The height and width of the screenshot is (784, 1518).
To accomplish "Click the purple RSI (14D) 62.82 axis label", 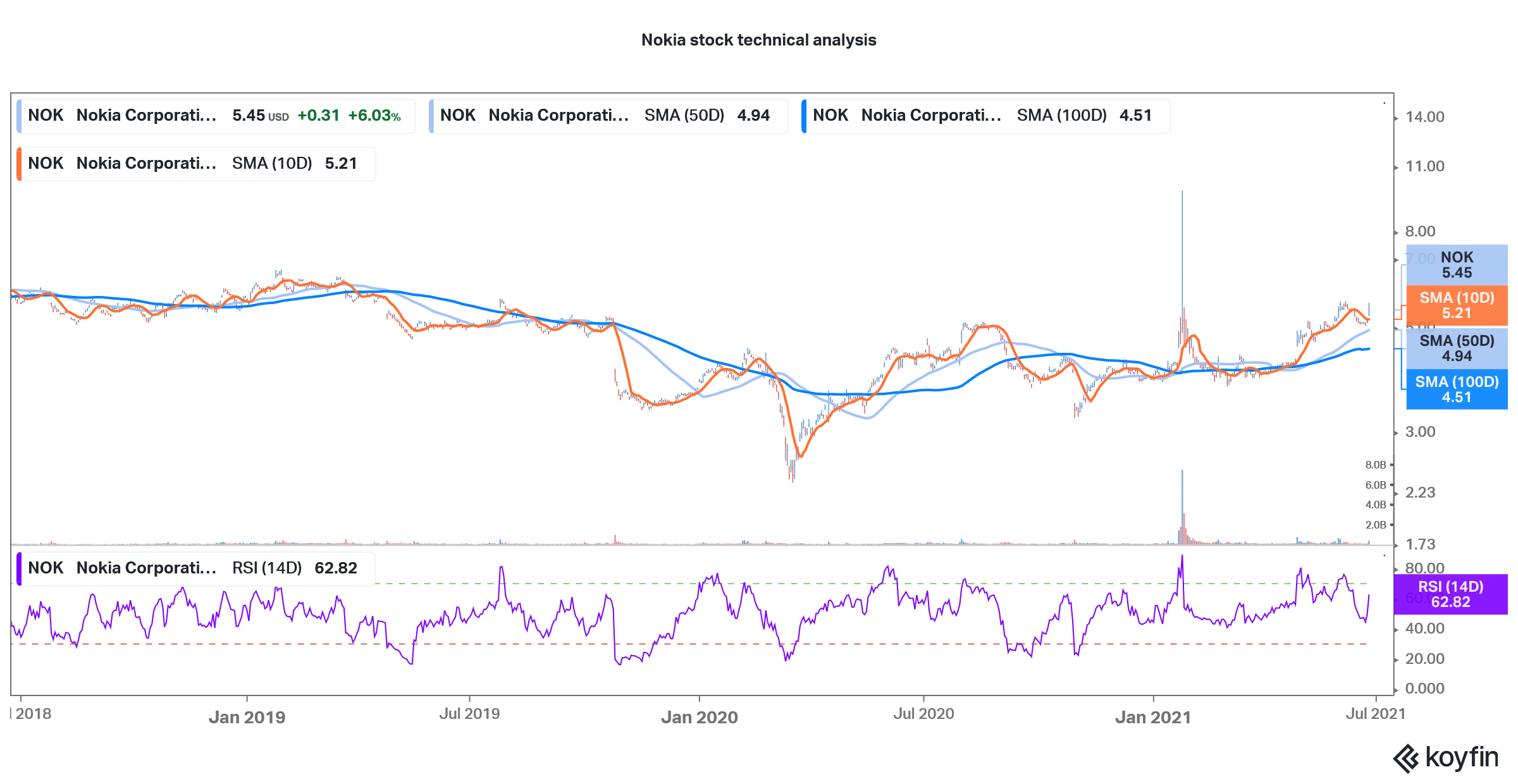I will coord(1450,594).
